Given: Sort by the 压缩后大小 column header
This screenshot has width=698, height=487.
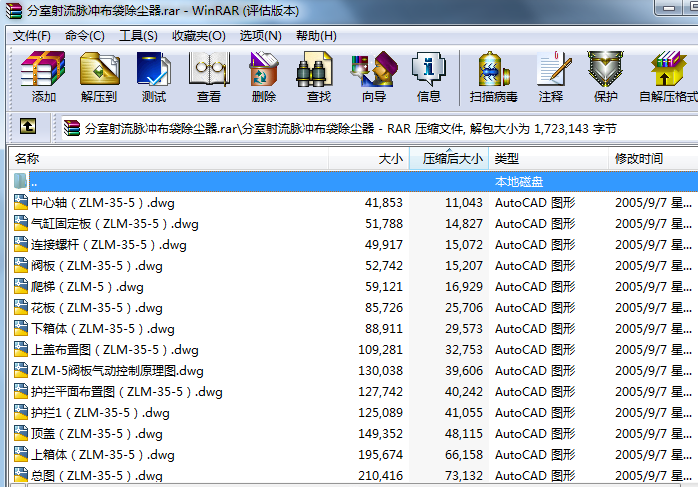Looking at the screenshot, I should coord(449,158).
